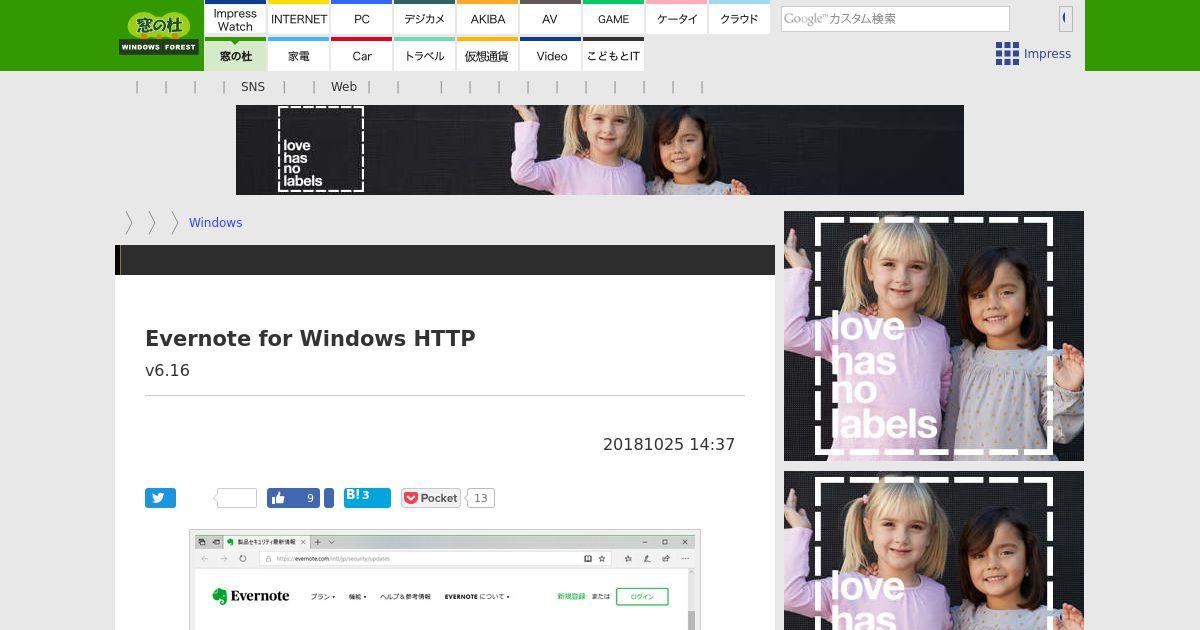Go to the AKIBA tab
The width and height of the screenshot is (1200, 630).
click(488, 18)
